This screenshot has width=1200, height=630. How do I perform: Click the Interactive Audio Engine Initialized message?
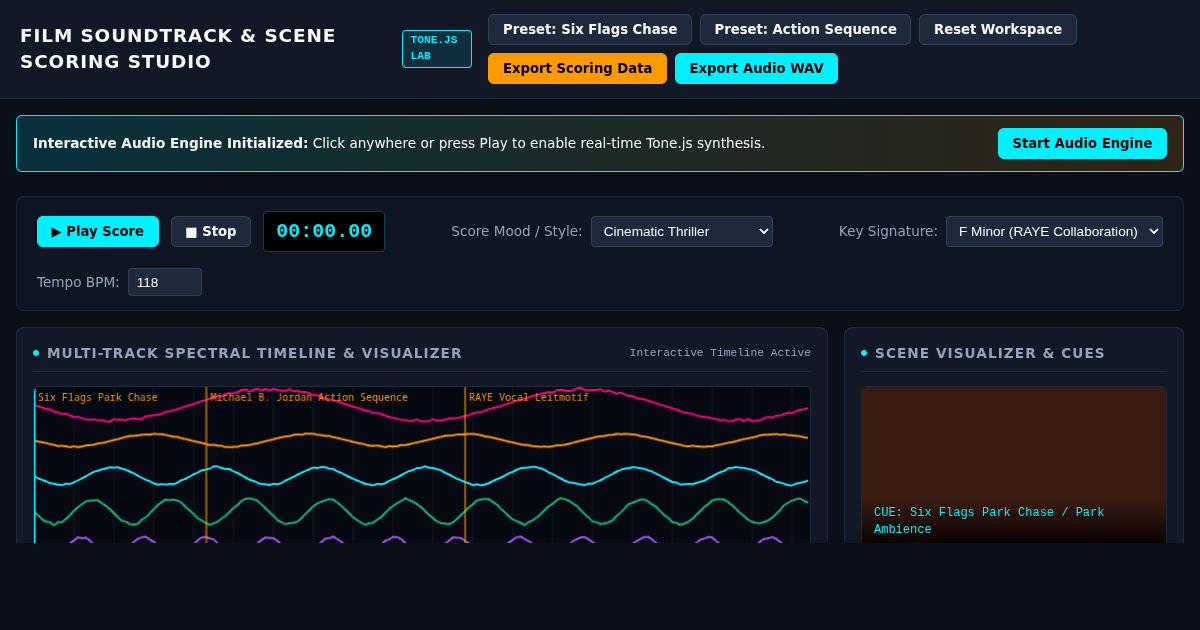[x=399, y=143]
